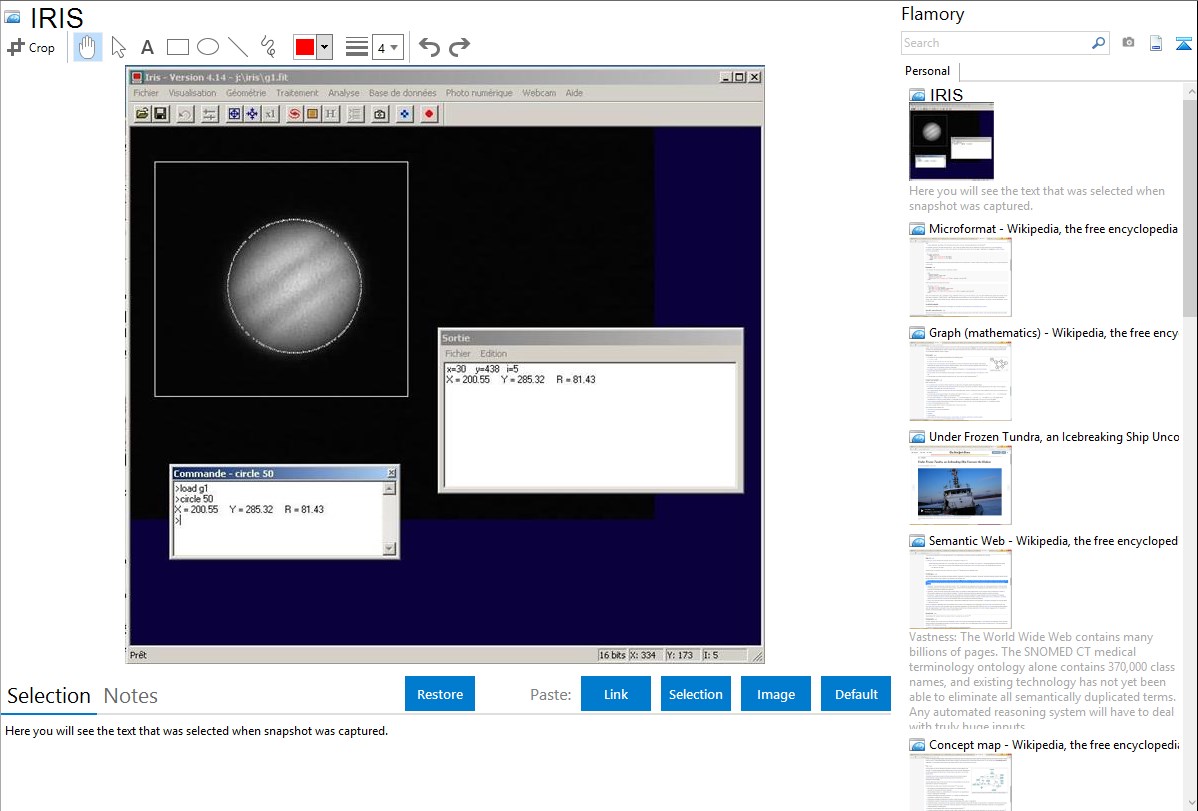This screenshot has width=1198, height=811.
Task: Click the magnifier search icon
Action: coord(1098,43)
